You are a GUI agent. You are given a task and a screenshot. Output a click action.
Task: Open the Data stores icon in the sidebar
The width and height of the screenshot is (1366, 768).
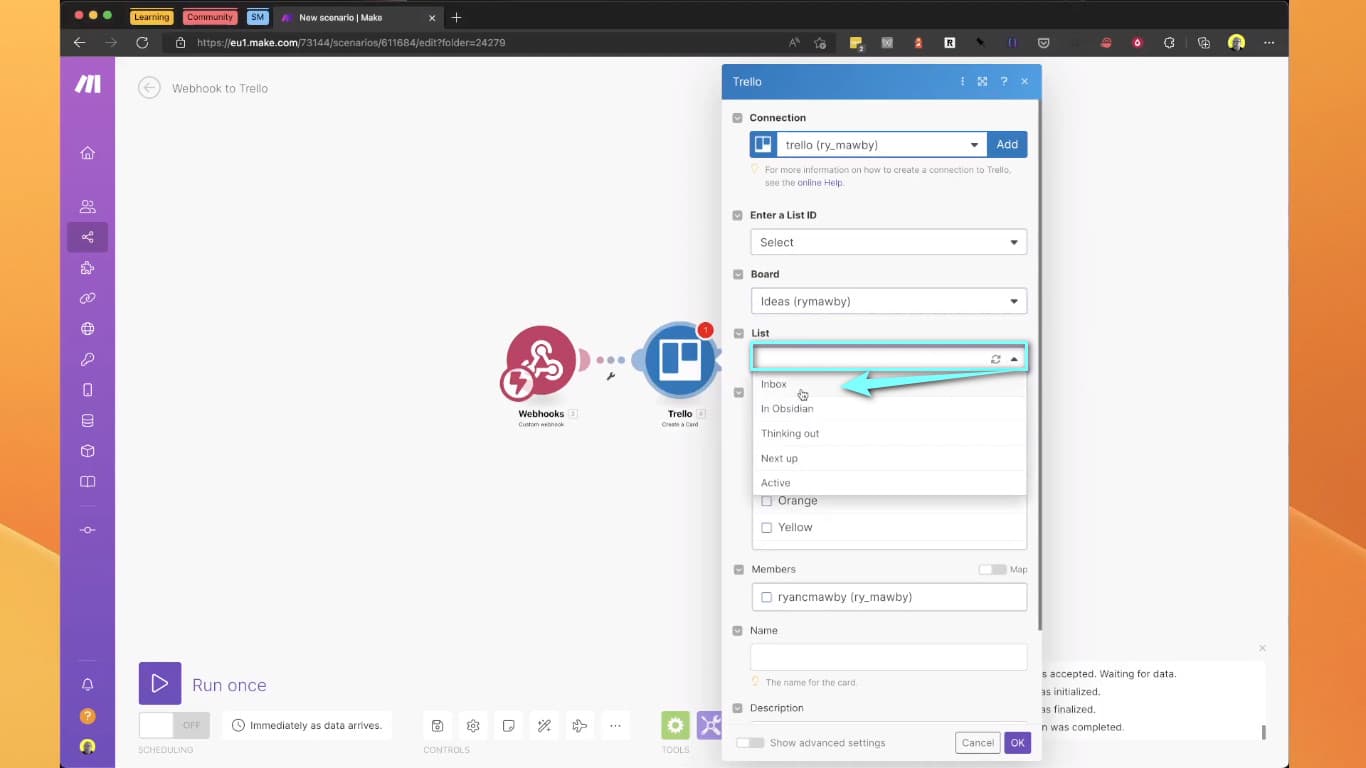88,421
